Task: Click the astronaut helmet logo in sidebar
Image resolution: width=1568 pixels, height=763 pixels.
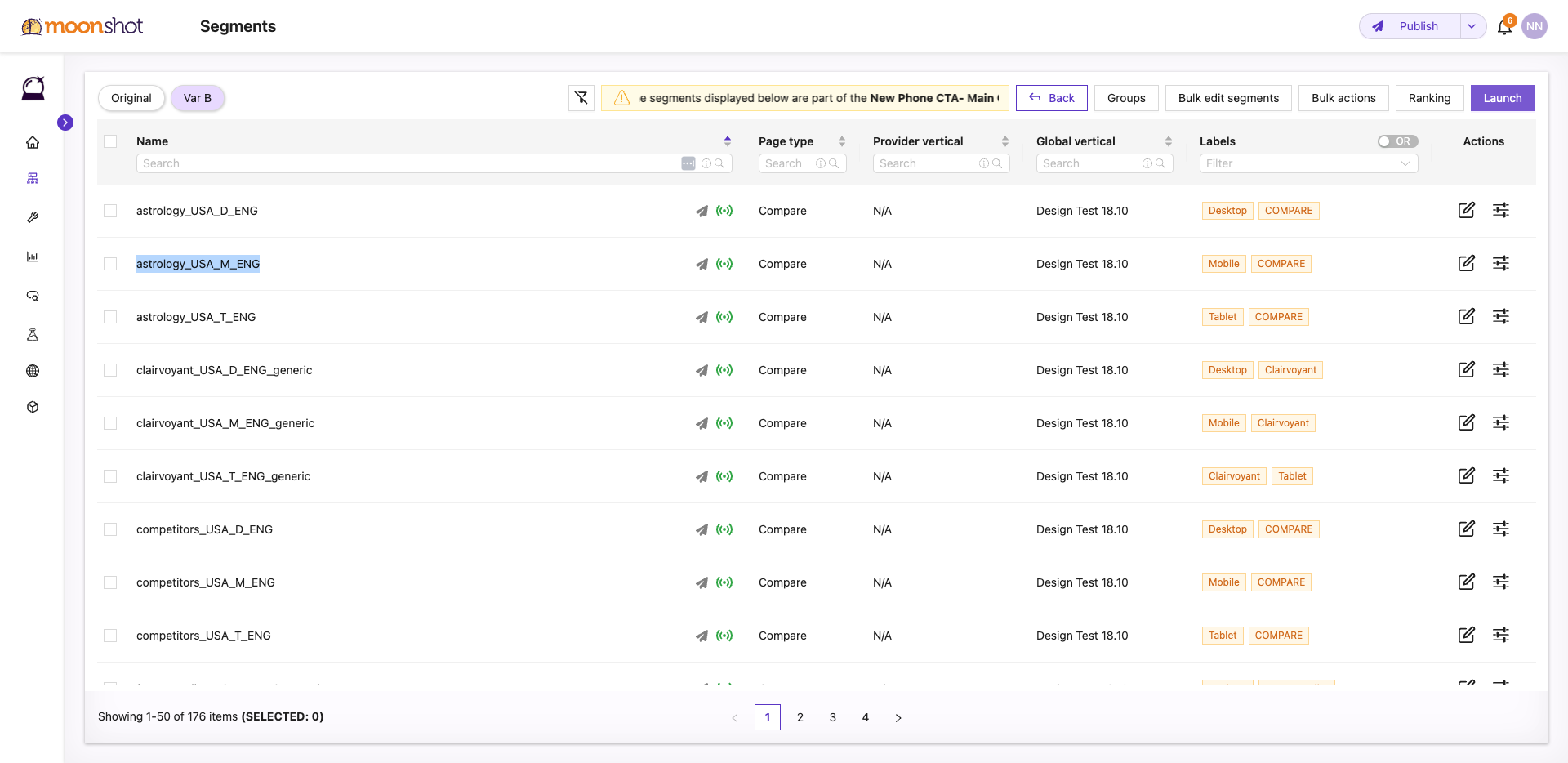Action: point(33,88)
